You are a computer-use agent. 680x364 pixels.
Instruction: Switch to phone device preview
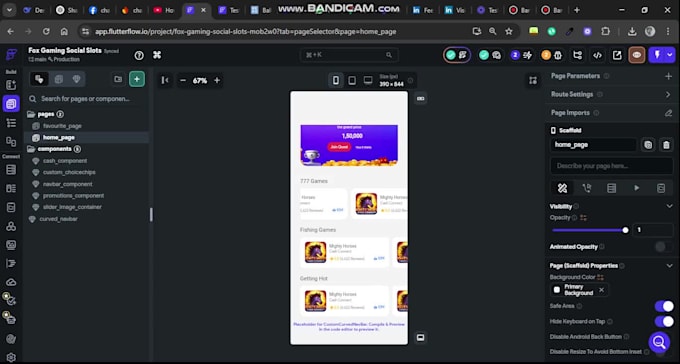336,80
